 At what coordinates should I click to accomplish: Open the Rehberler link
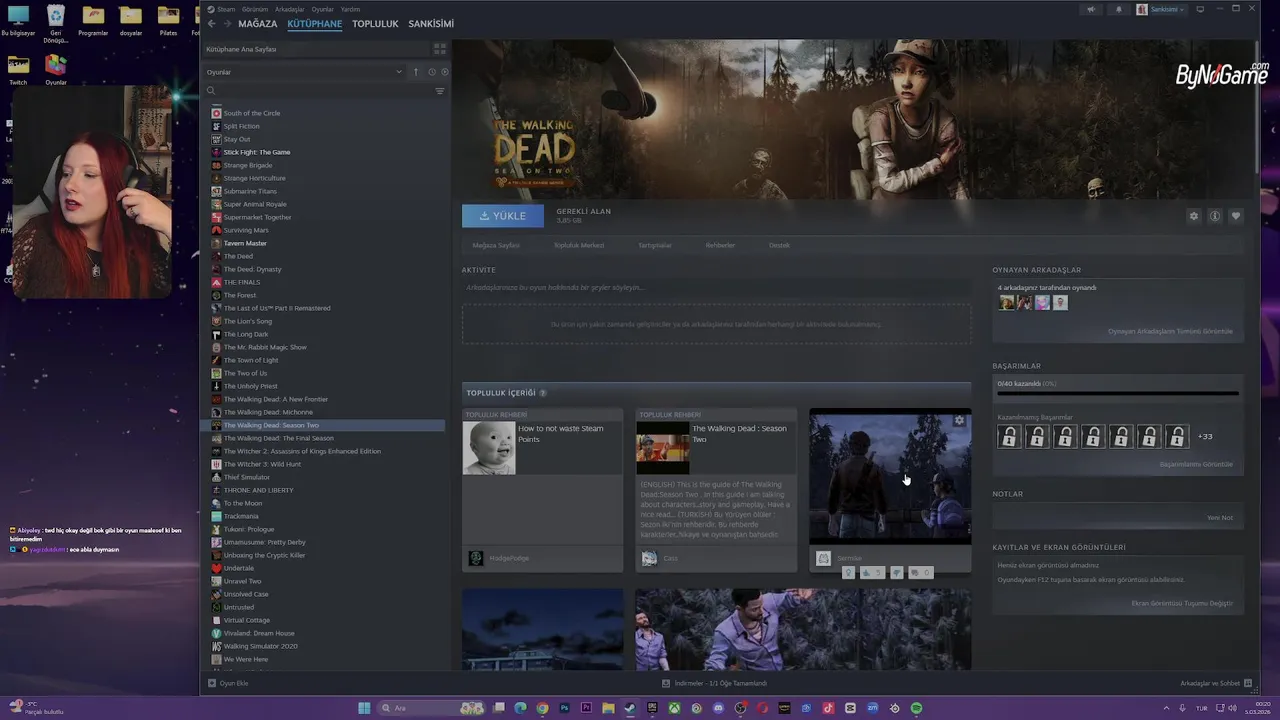[720, 245]
